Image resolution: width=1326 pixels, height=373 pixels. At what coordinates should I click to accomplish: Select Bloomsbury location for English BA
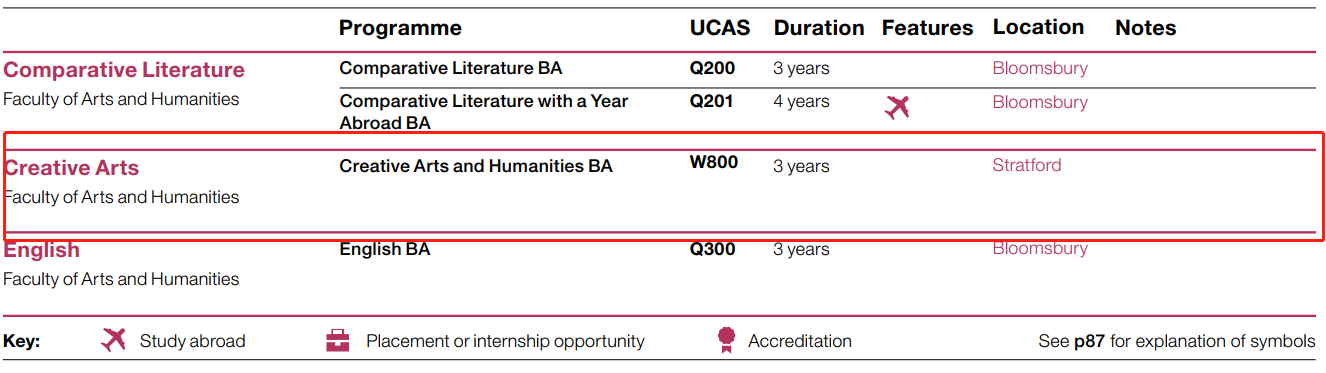pos(1040,248)
